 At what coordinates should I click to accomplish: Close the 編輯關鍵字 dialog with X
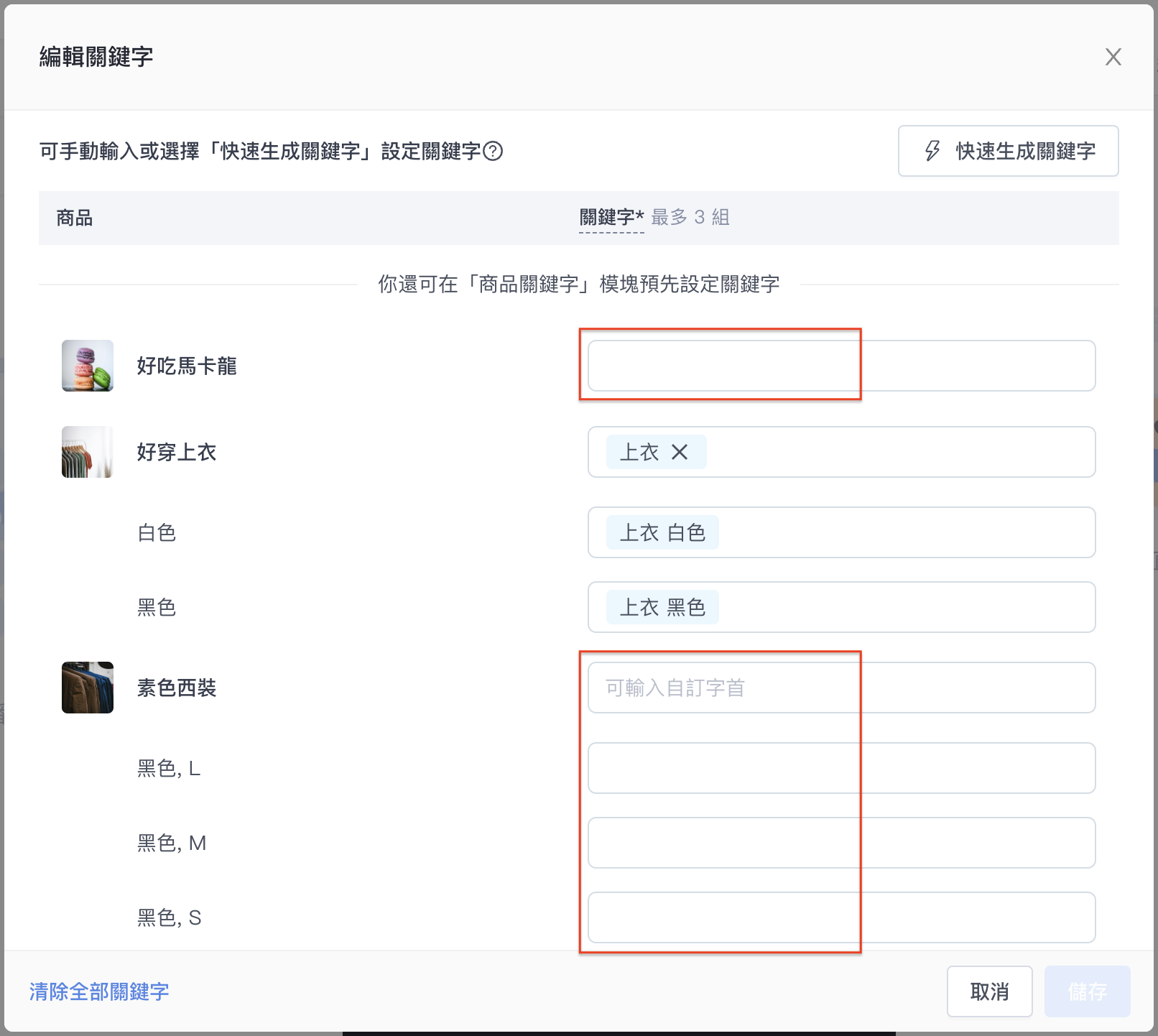(1113, 57)
